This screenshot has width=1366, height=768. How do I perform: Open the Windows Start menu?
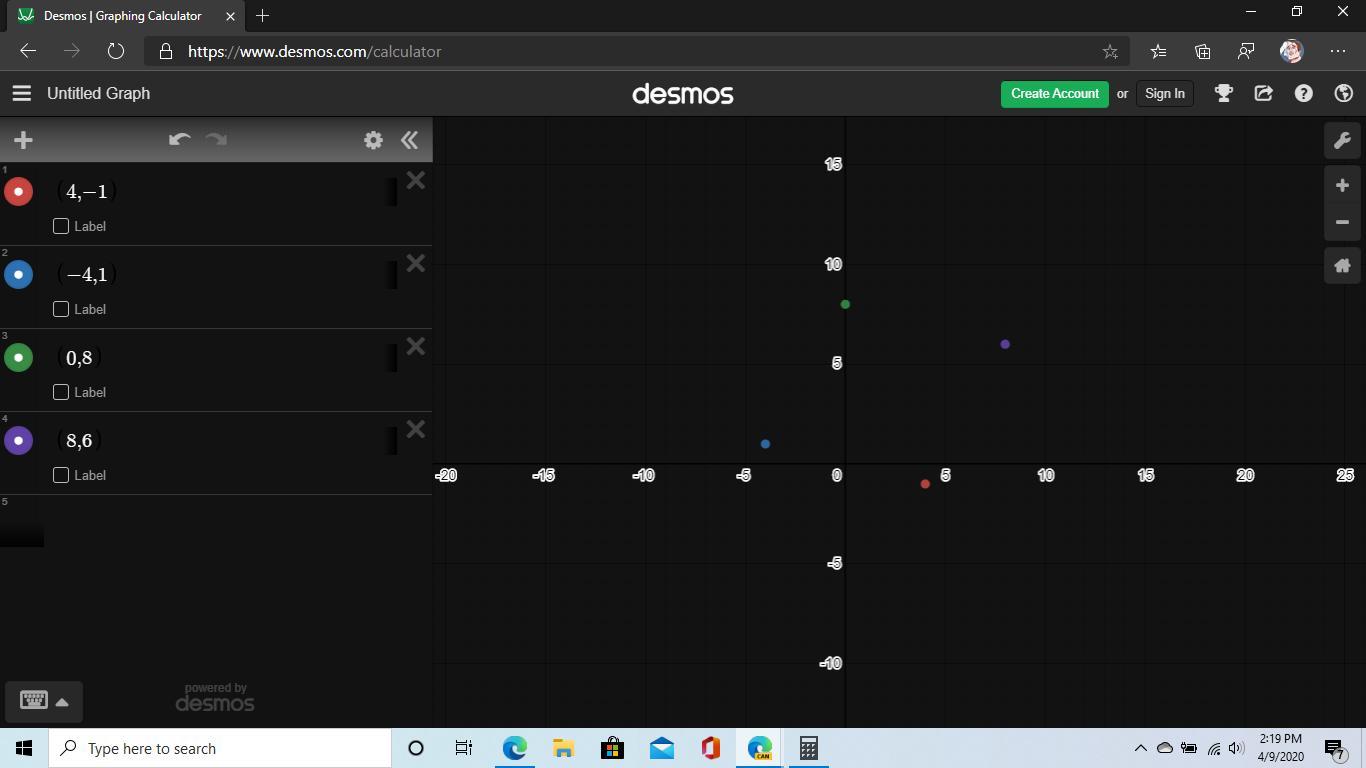point(24,748)
